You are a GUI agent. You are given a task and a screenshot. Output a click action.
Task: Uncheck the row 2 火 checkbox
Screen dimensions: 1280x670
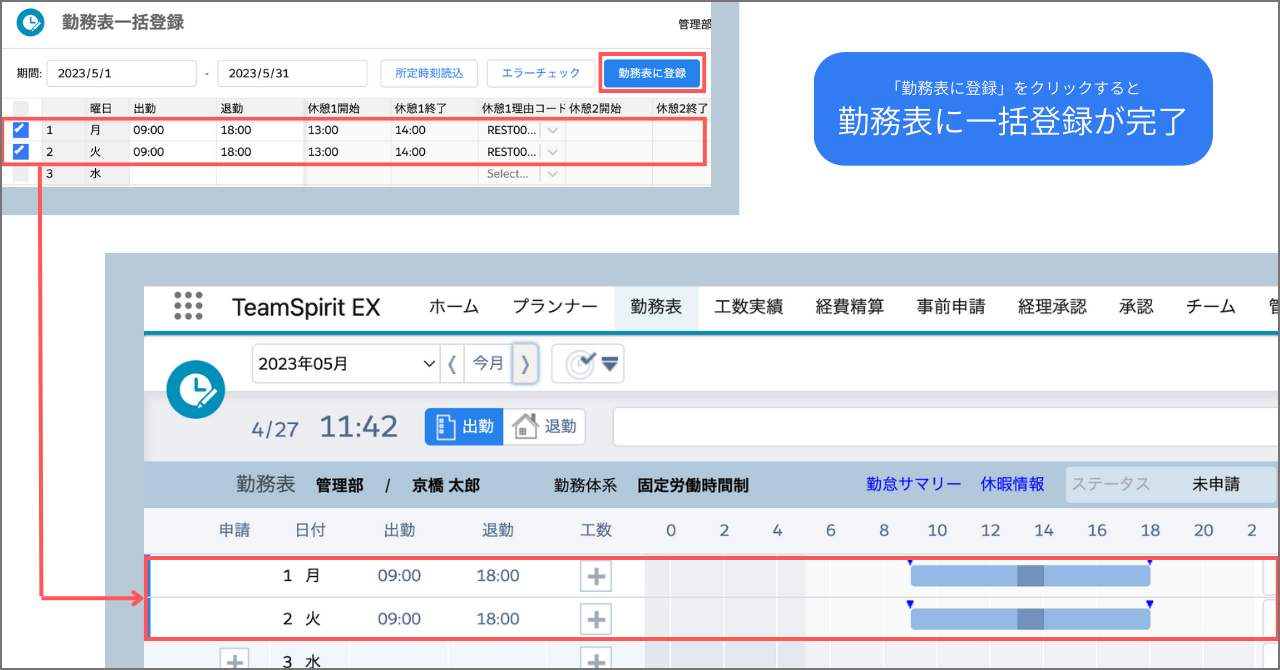tap(21, 152)
